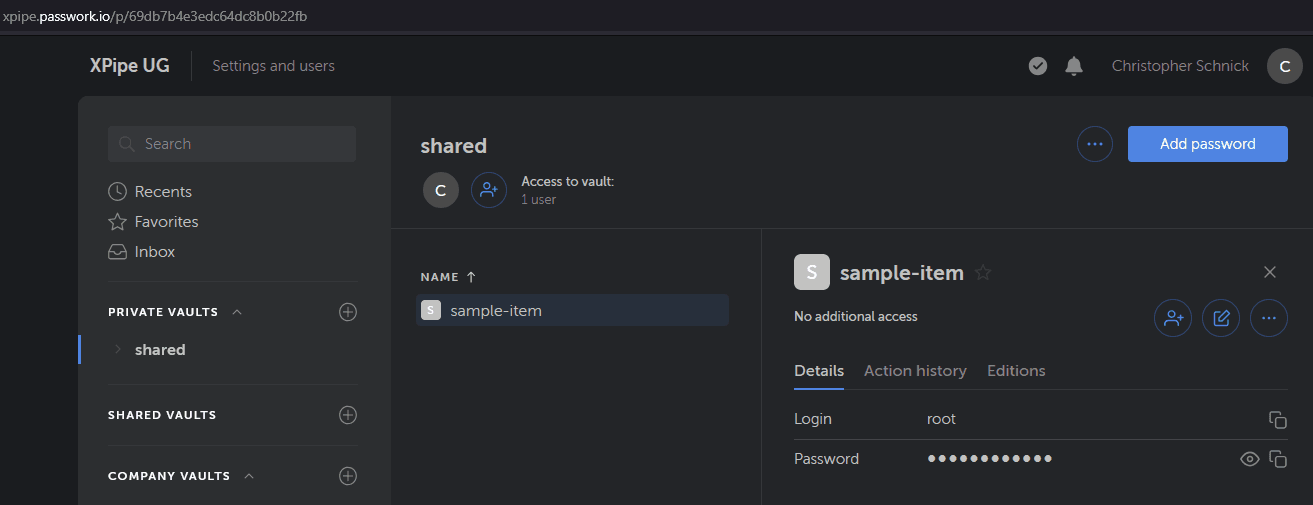Click the Add password button
The height and width of the screenshot is (505, 1313).
tap(1207, 144)
